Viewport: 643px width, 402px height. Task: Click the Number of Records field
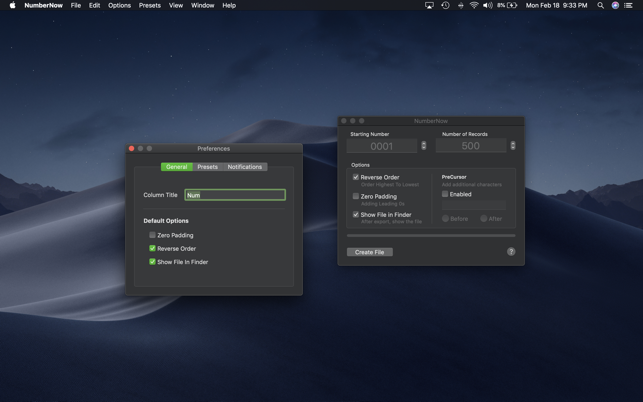(x=471, y=146)
